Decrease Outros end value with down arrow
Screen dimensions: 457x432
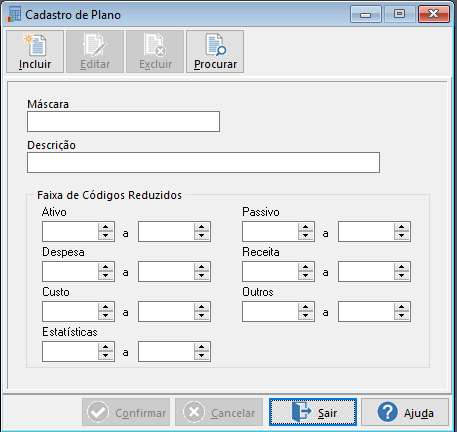pos(402,316)
